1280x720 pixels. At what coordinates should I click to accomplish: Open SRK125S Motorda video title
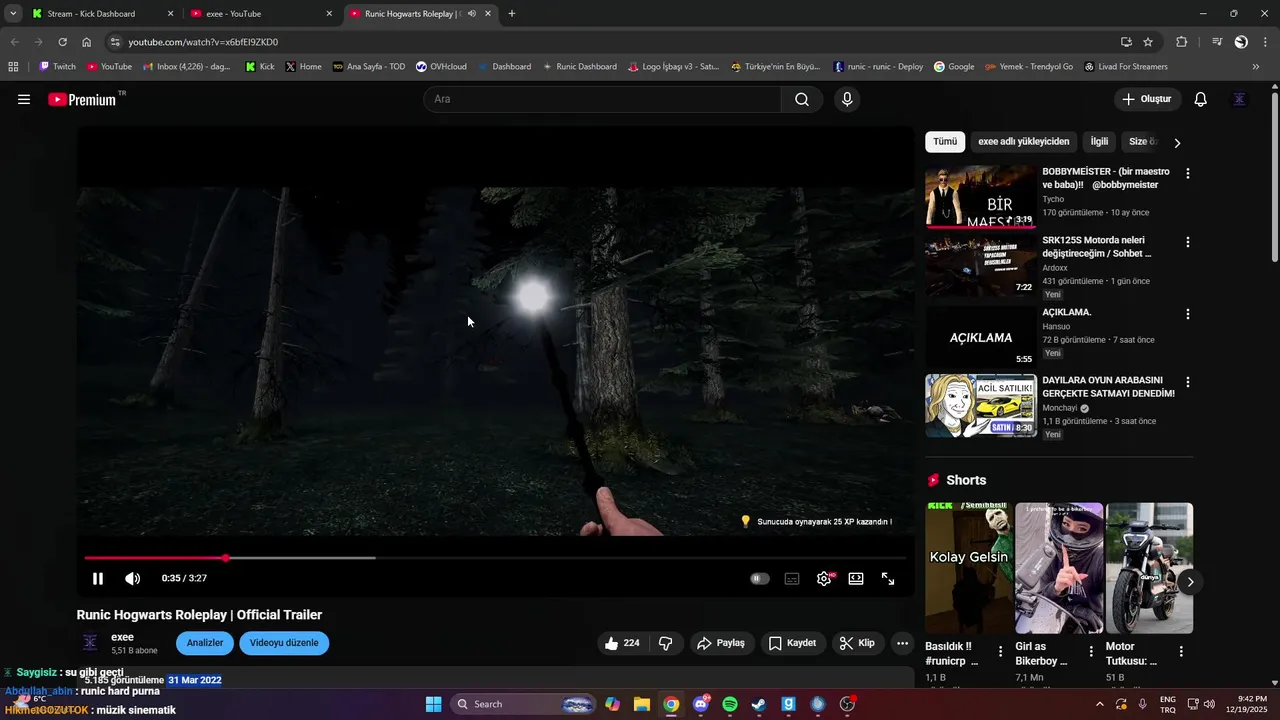point(1096,247)
